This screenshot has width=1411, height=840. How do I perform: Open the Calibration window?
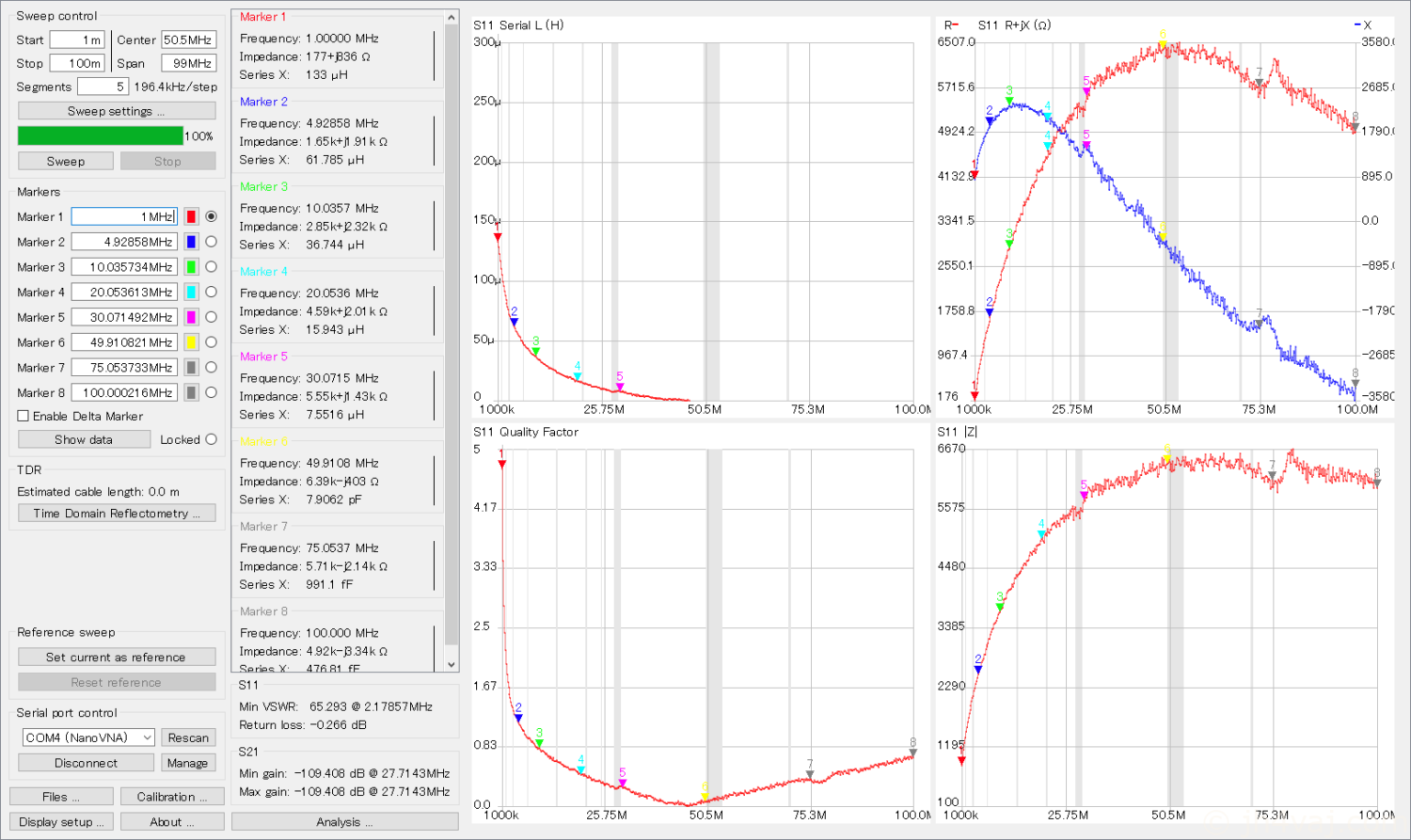pyautogui.click(x=172, y=797)
